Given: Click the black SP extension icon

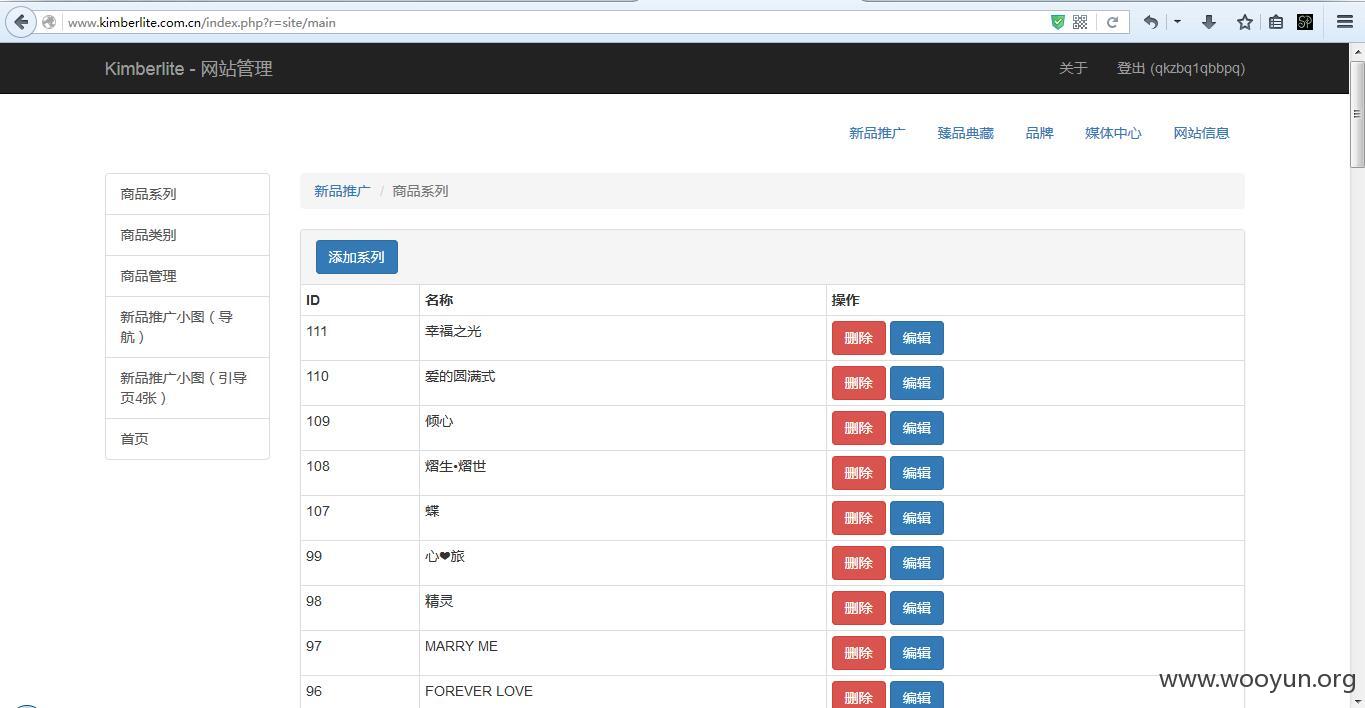Looking at the screenshot, I should [1305, 22].
